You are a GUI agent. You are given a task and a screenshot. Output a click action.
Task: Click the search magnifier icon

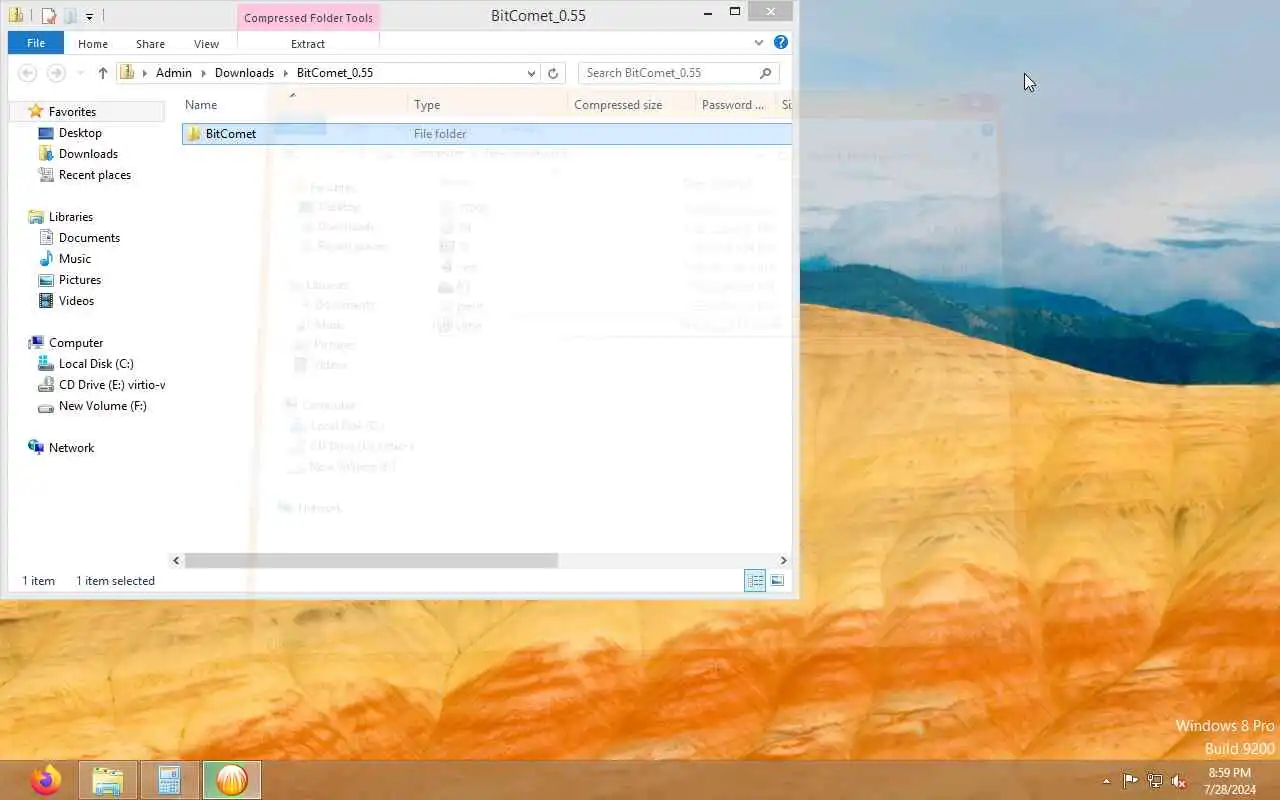click(766, 73)
